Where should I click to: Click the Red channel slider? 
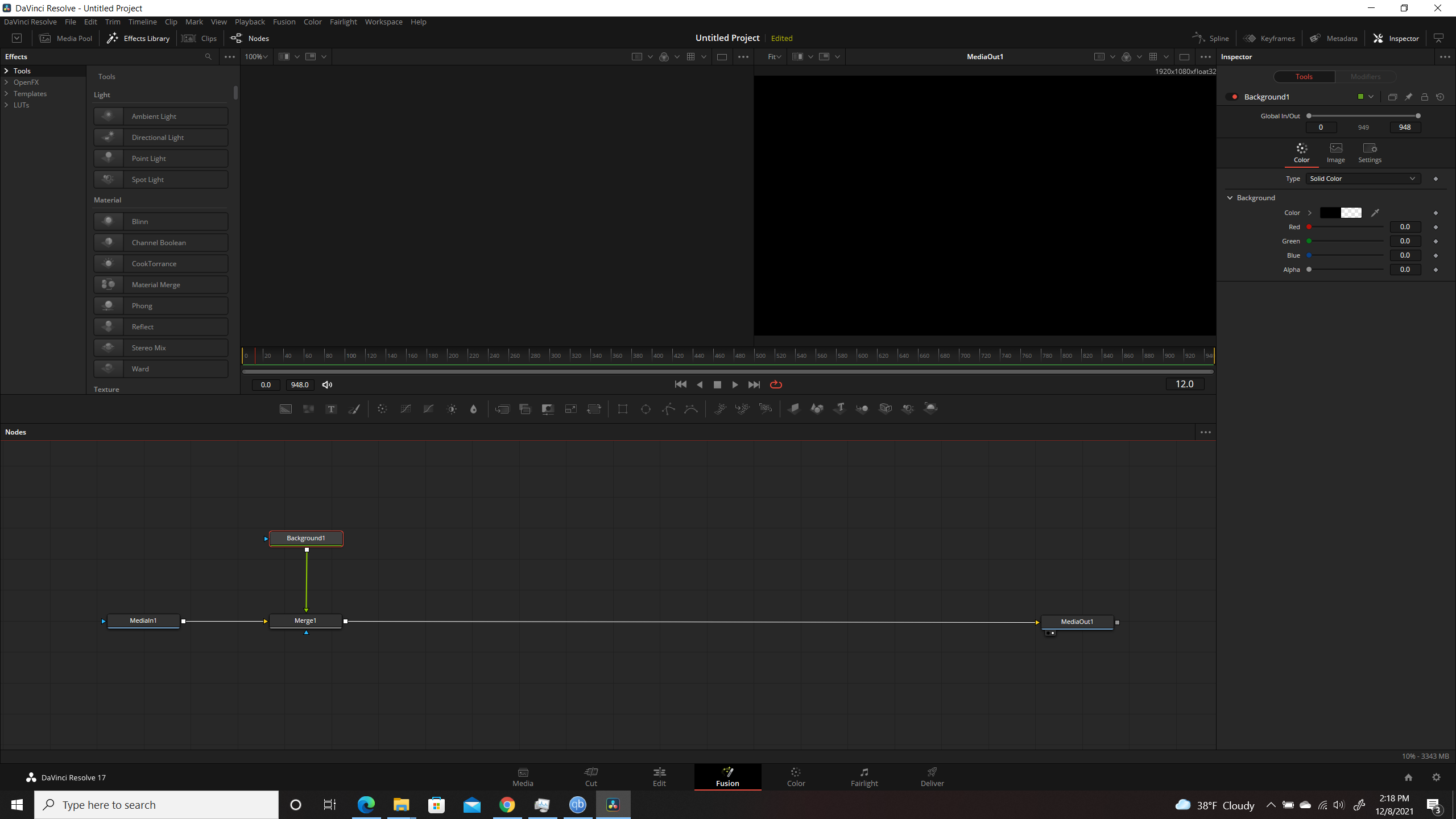click(x=1346, y=227)
